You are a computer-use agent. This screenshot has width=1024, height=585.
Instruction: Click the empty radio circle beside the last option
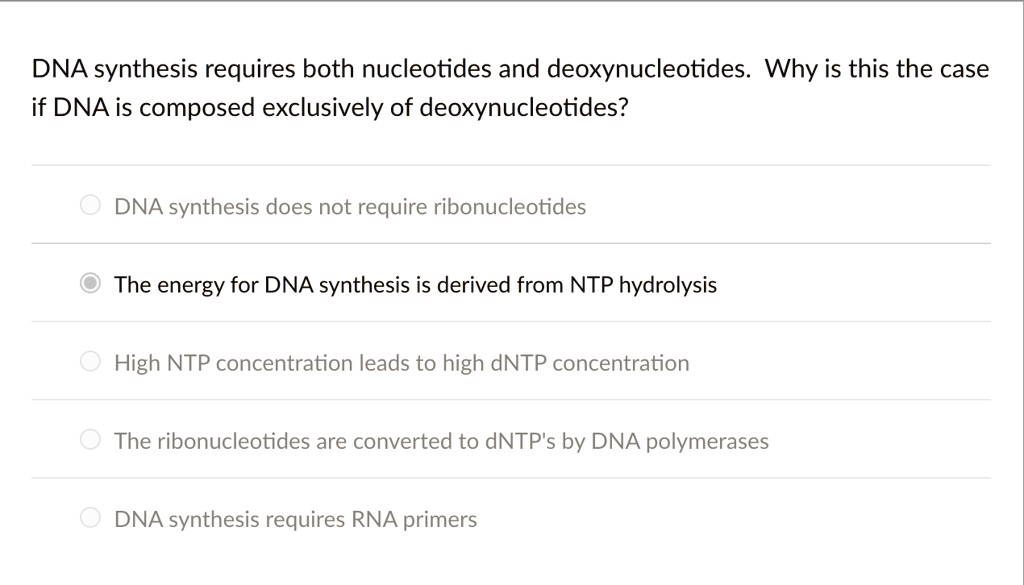(x=90, y=517)
